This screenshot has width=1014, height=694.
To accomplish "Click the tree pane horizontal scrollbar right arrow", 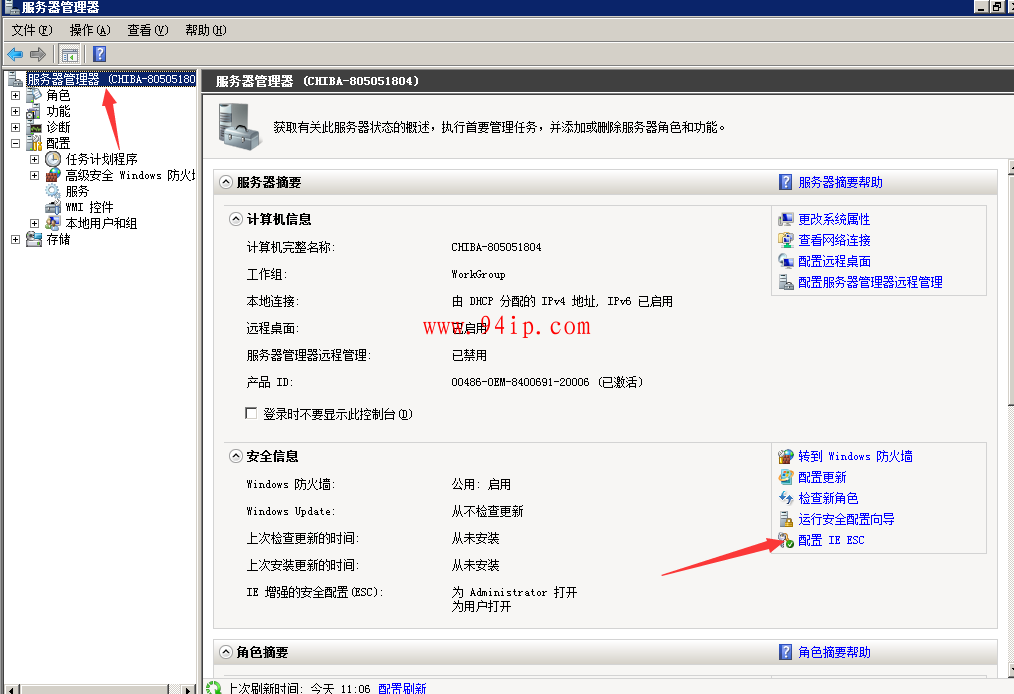I will point(188,689).
